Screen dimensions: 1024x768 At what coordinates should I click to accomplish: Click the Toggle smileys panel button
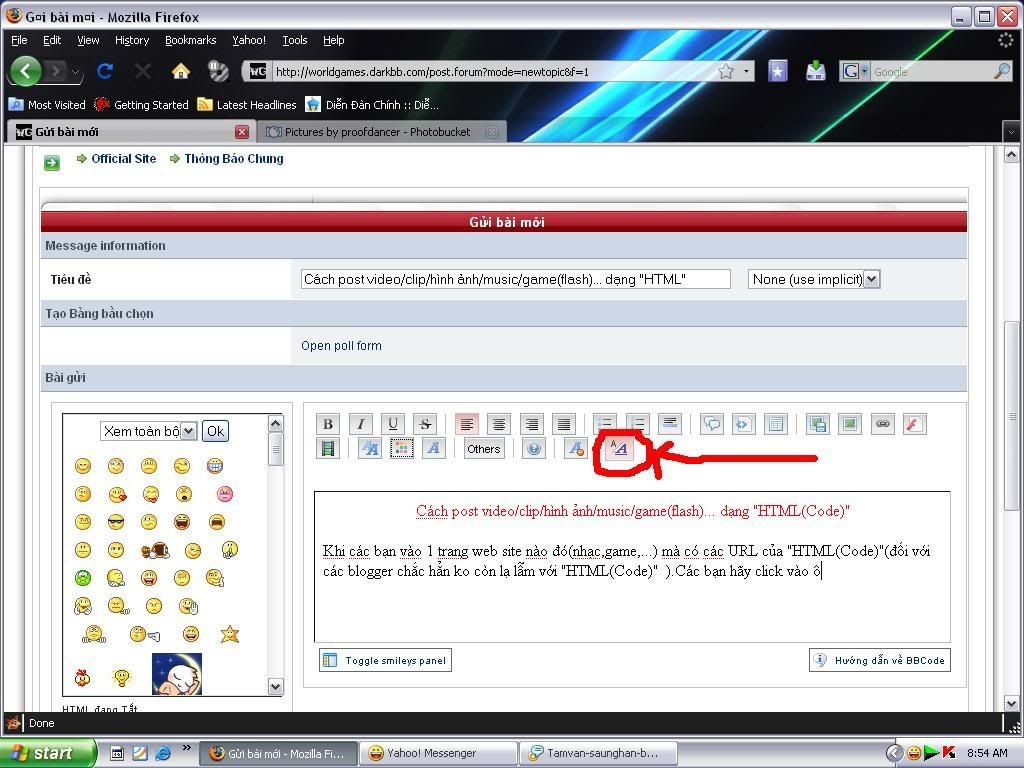click(385, 660)
